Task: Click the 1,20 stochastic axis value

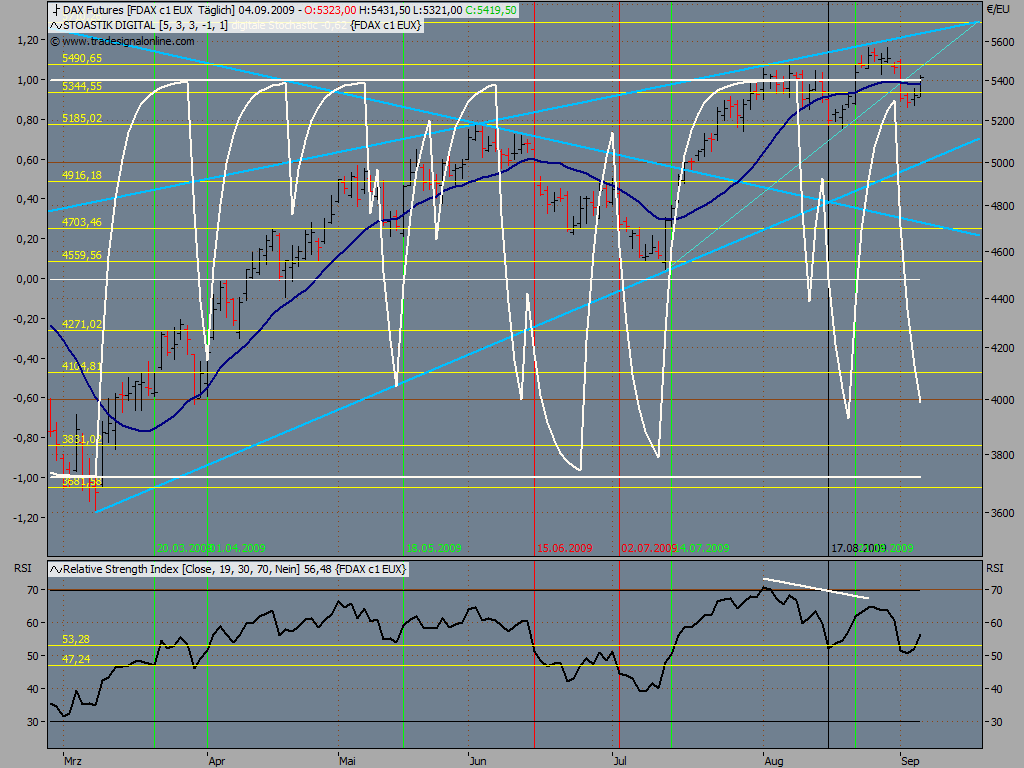Action: (27, 40)
